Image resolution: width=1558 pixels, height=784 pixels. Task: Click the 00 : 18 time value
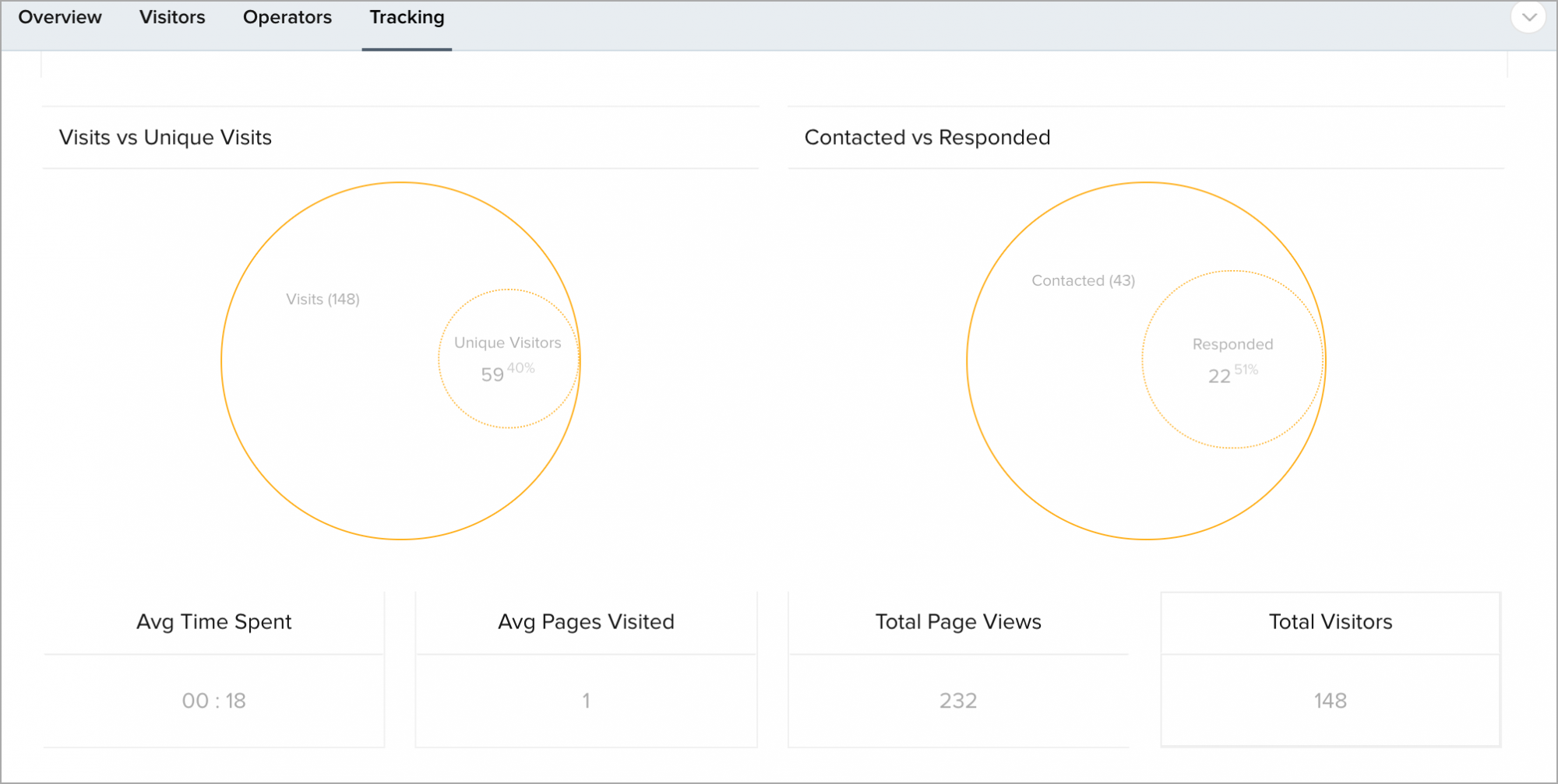coord(214,701)
